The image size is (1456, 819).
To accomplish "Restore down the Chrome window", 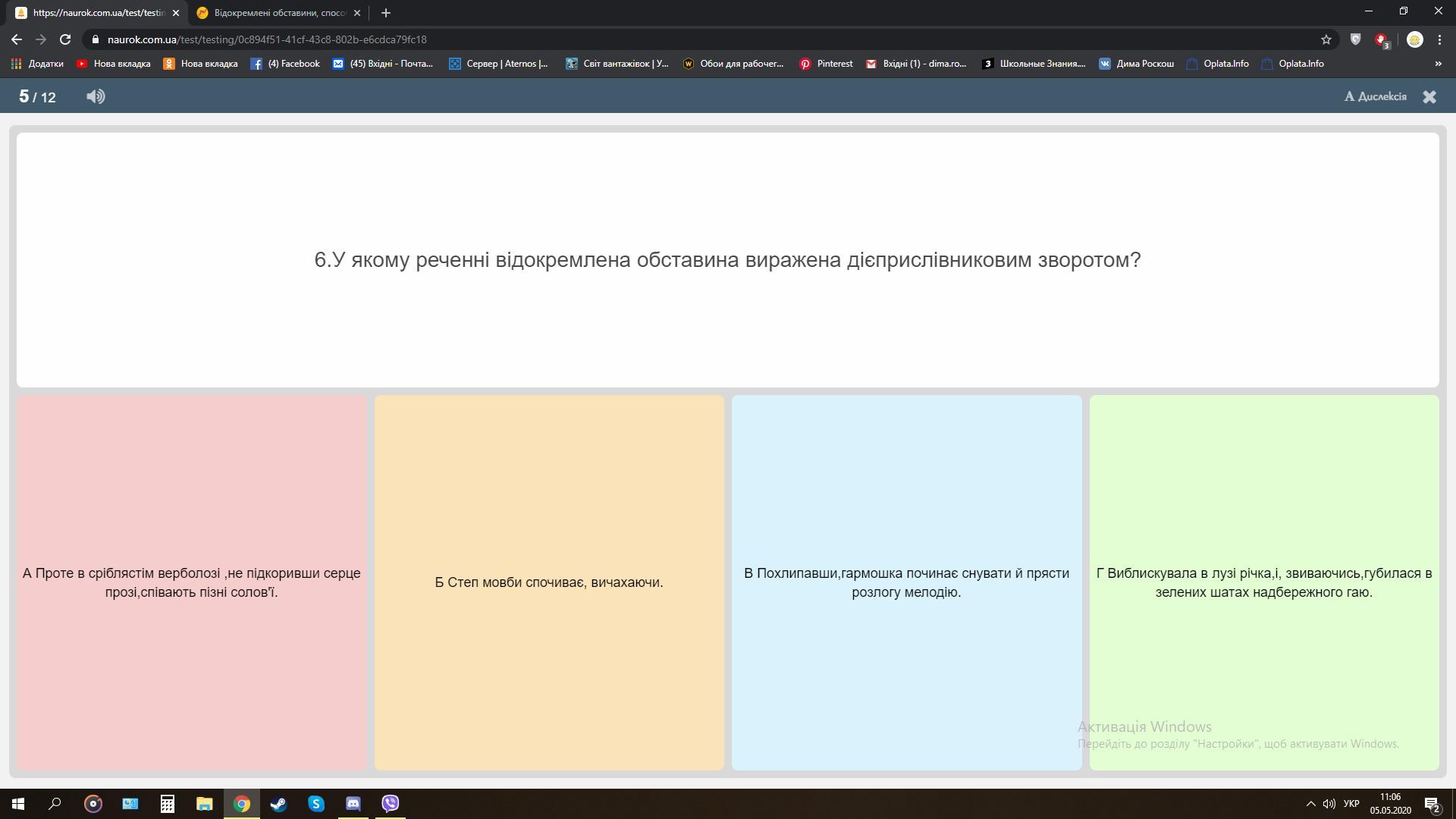I will (1404, 11).
